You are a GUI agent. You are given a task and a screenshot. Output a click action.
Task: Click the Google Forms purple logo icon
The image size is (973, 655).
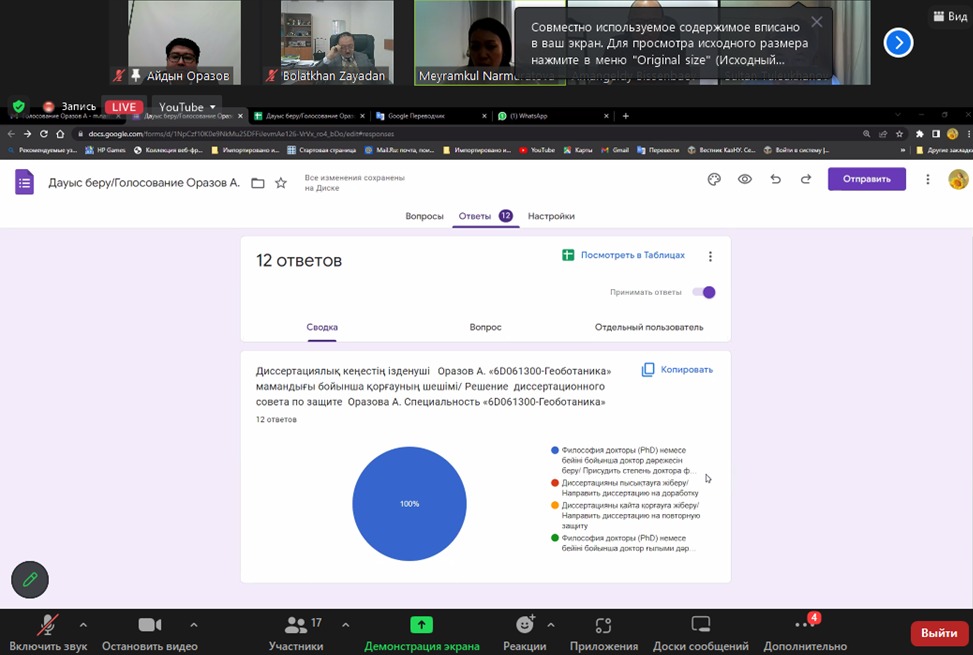click(x=25, y=182)
